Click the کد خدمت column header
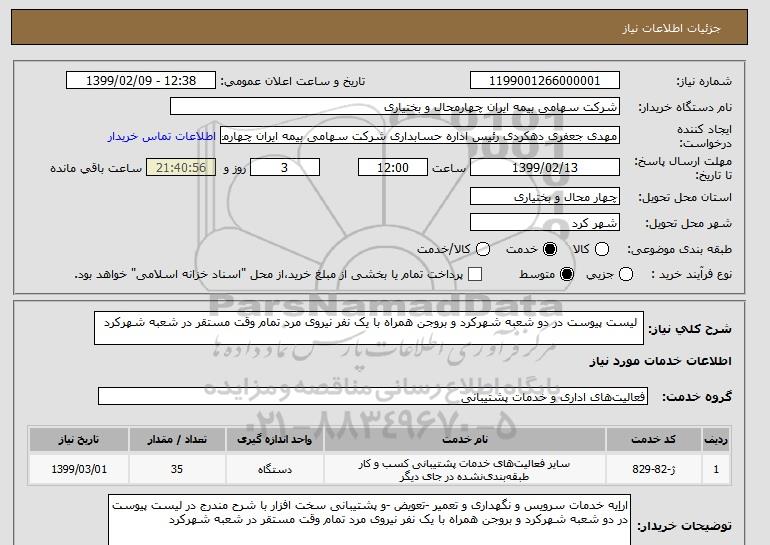Viewport: 770px width, 545px height. pos(653,439)
